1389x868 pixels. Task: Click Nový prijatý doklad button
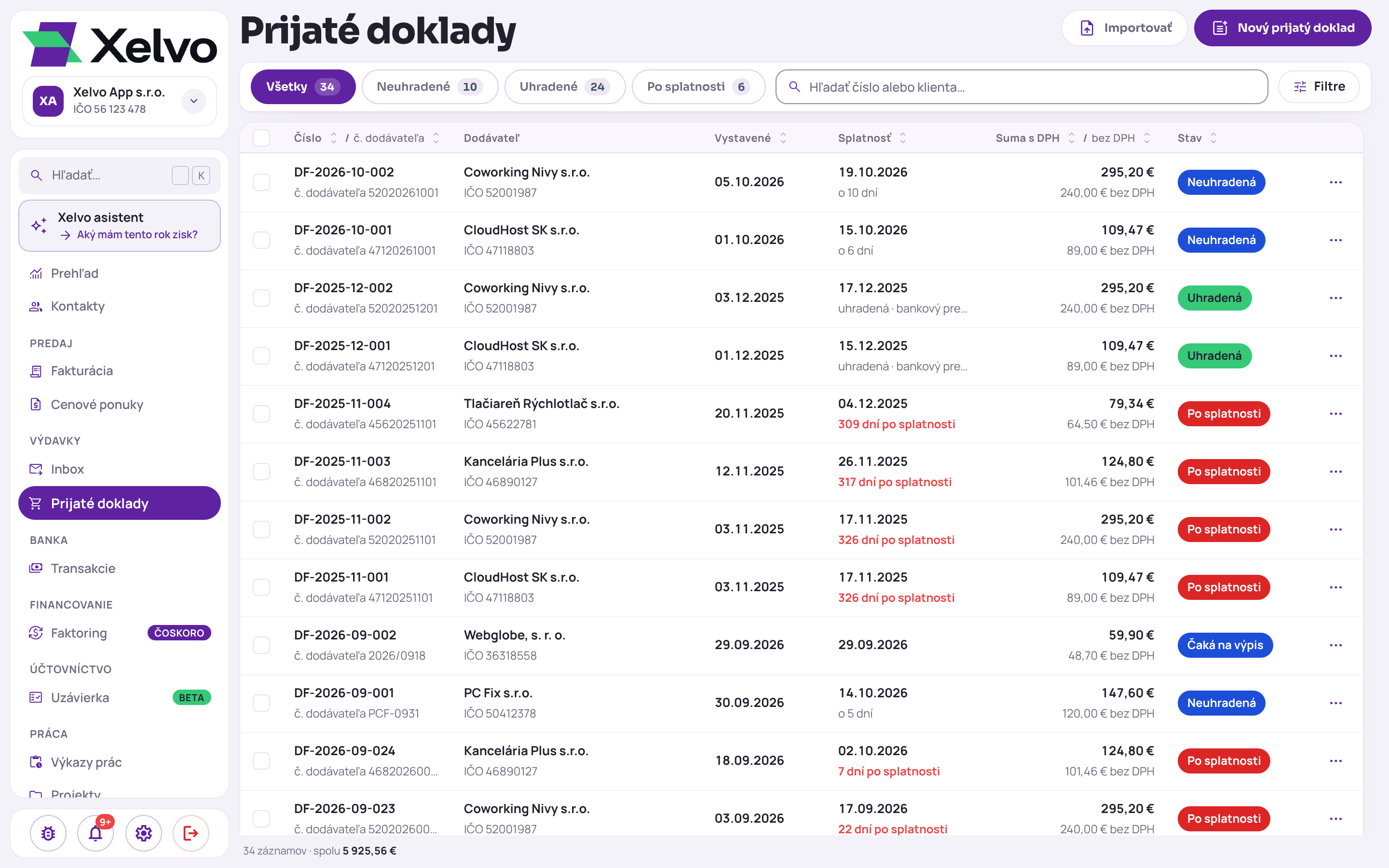coord(1283,27)
